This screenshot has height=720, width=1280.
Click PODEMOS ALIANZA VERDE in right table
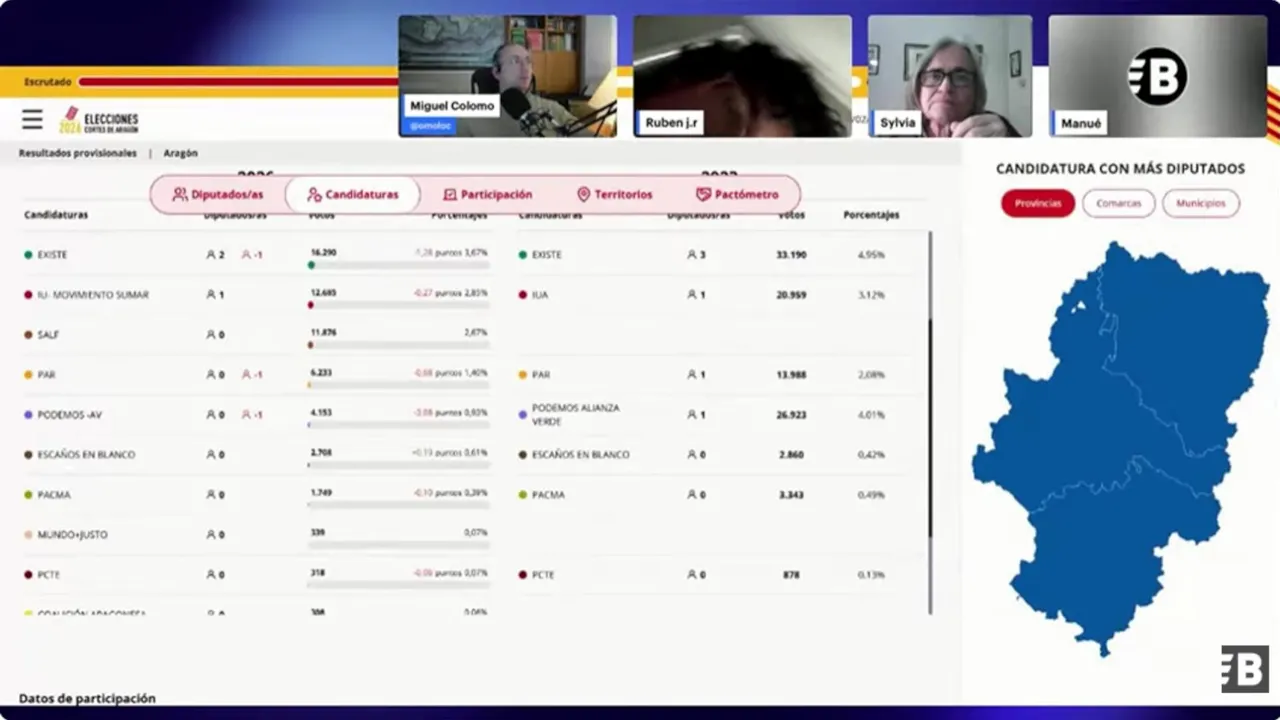click(575, 415)
